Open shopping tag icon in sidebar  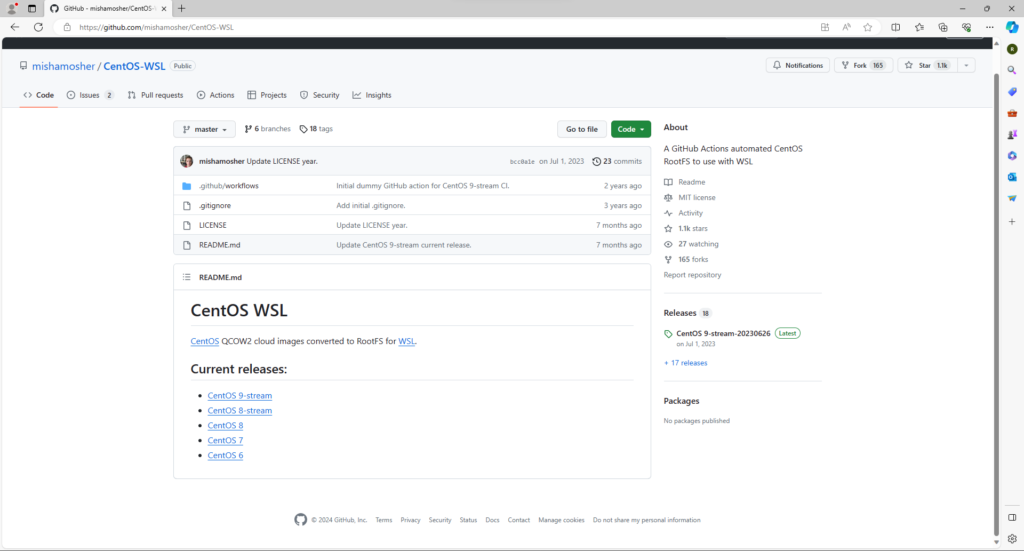click(x=1012, y=92)
